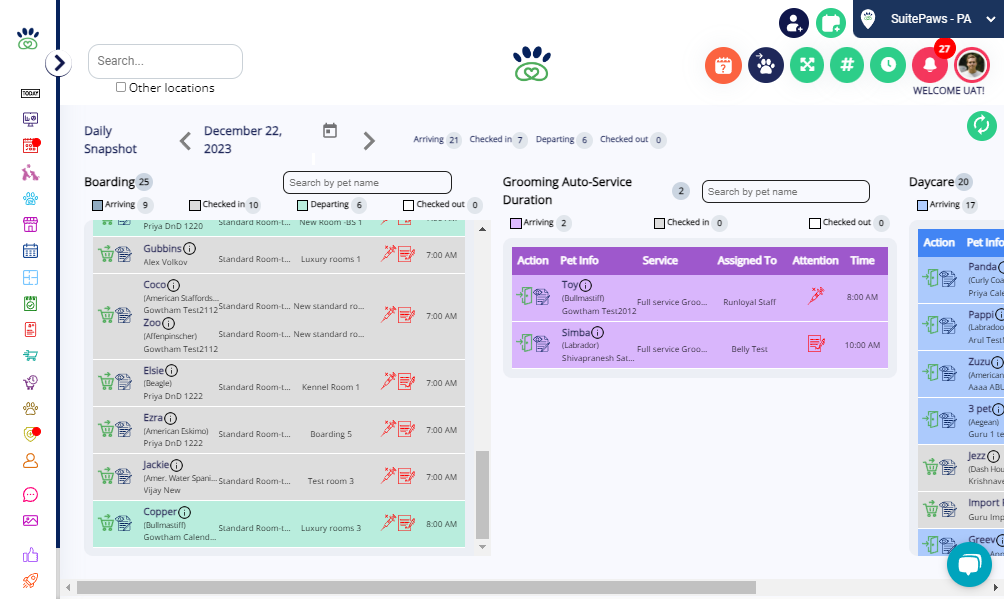Go to the next day arrow
The width and height of the screenshot is (1004, 599).
(369, 140)
